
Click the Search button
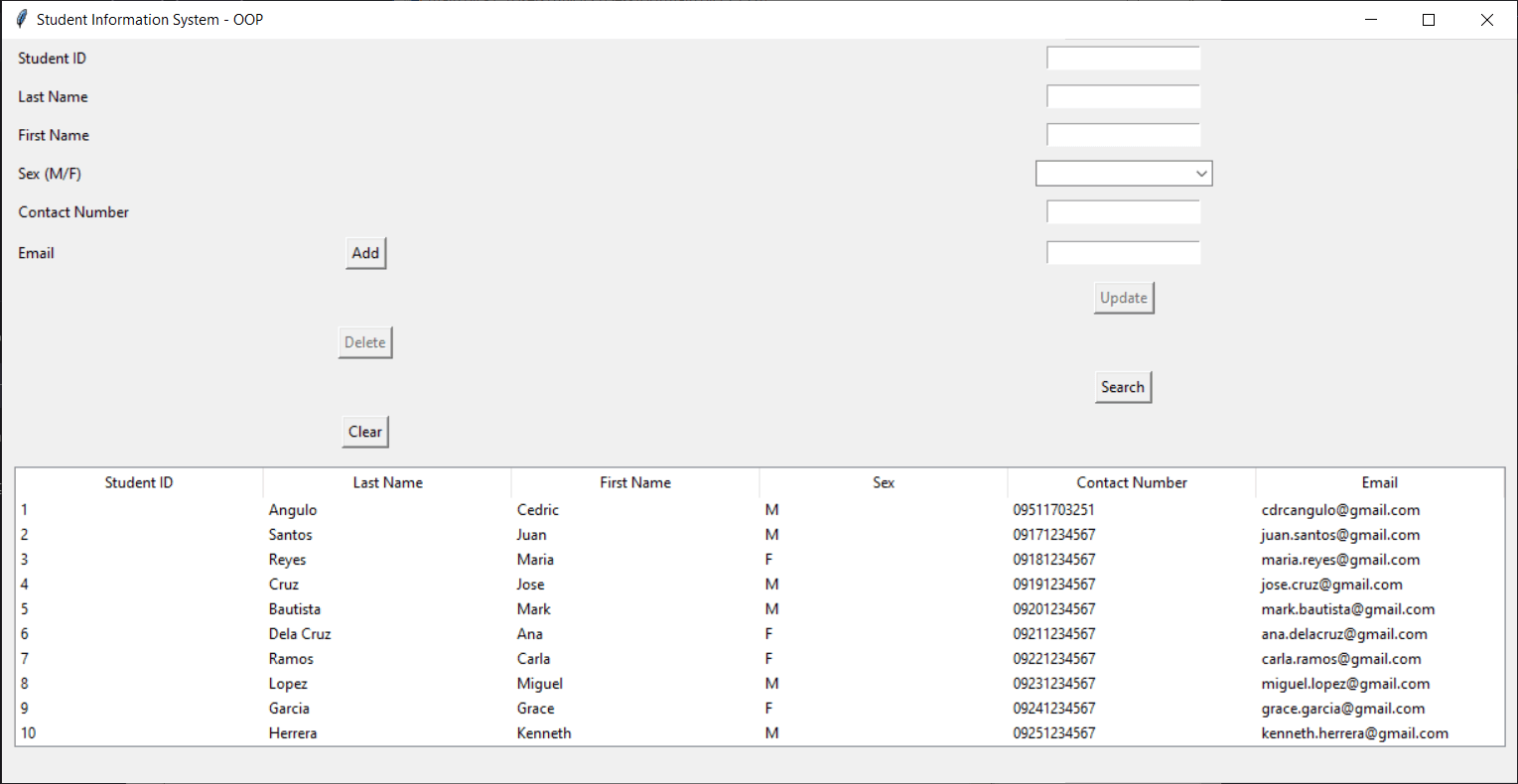click(x=1123, y=386)
